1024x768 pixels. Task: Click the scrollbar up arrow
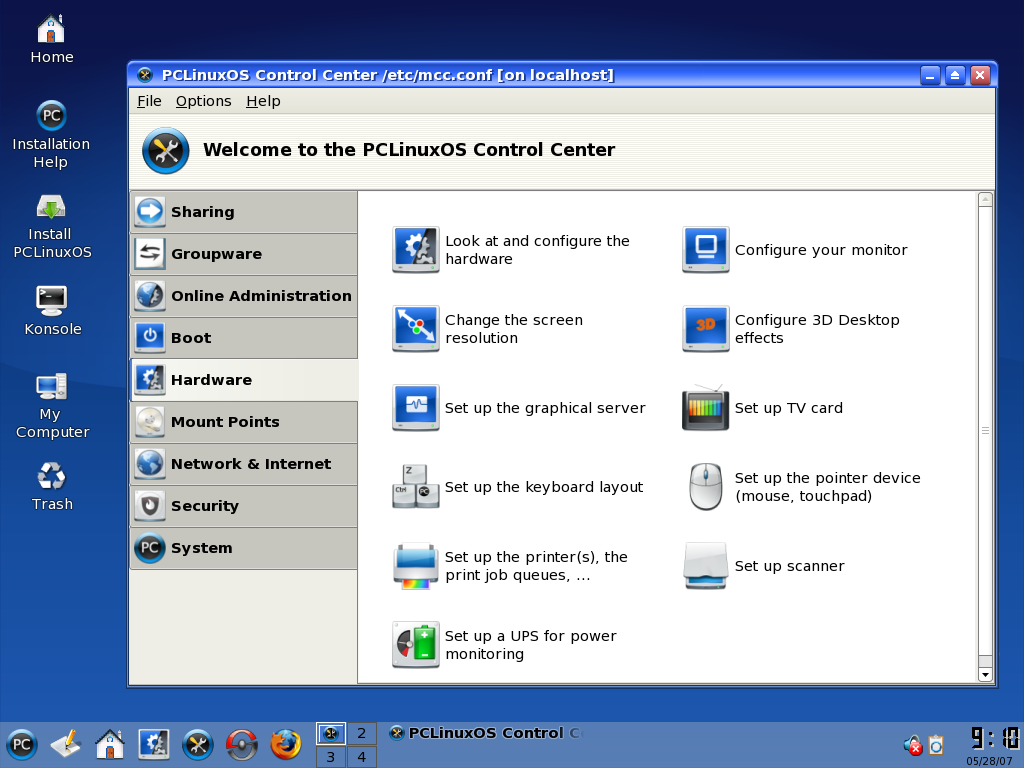(x=985, y=199)
